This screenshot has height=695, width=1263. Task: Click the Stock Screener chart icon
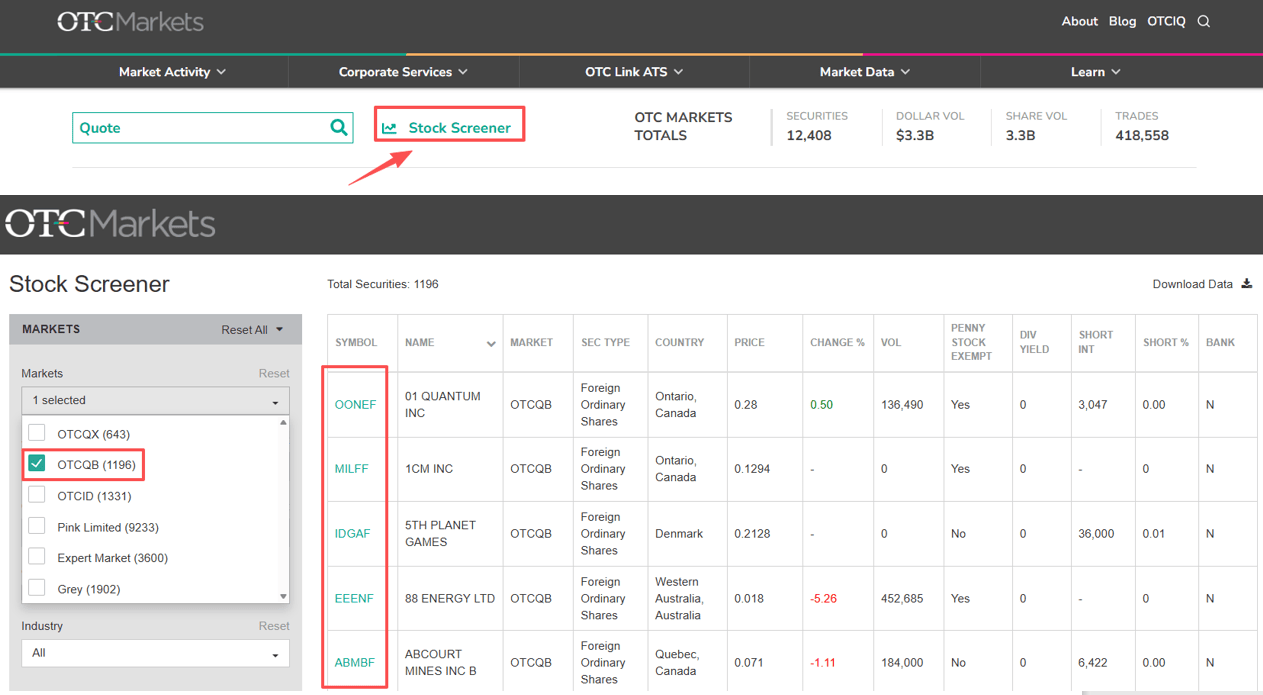[x=389, y=128]
